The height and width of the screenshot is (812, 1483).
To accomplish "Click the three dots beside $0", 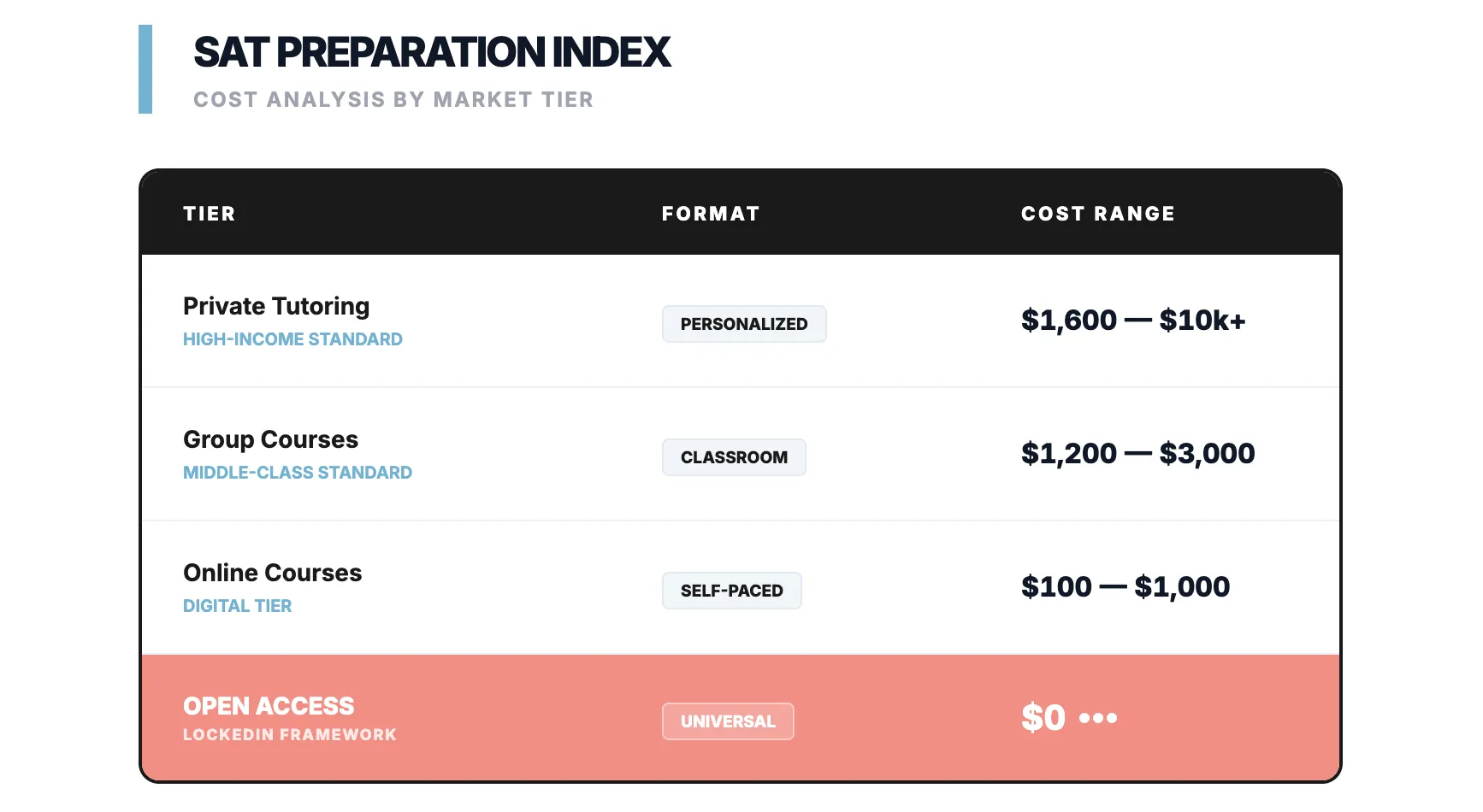I will pos(1098,718).
